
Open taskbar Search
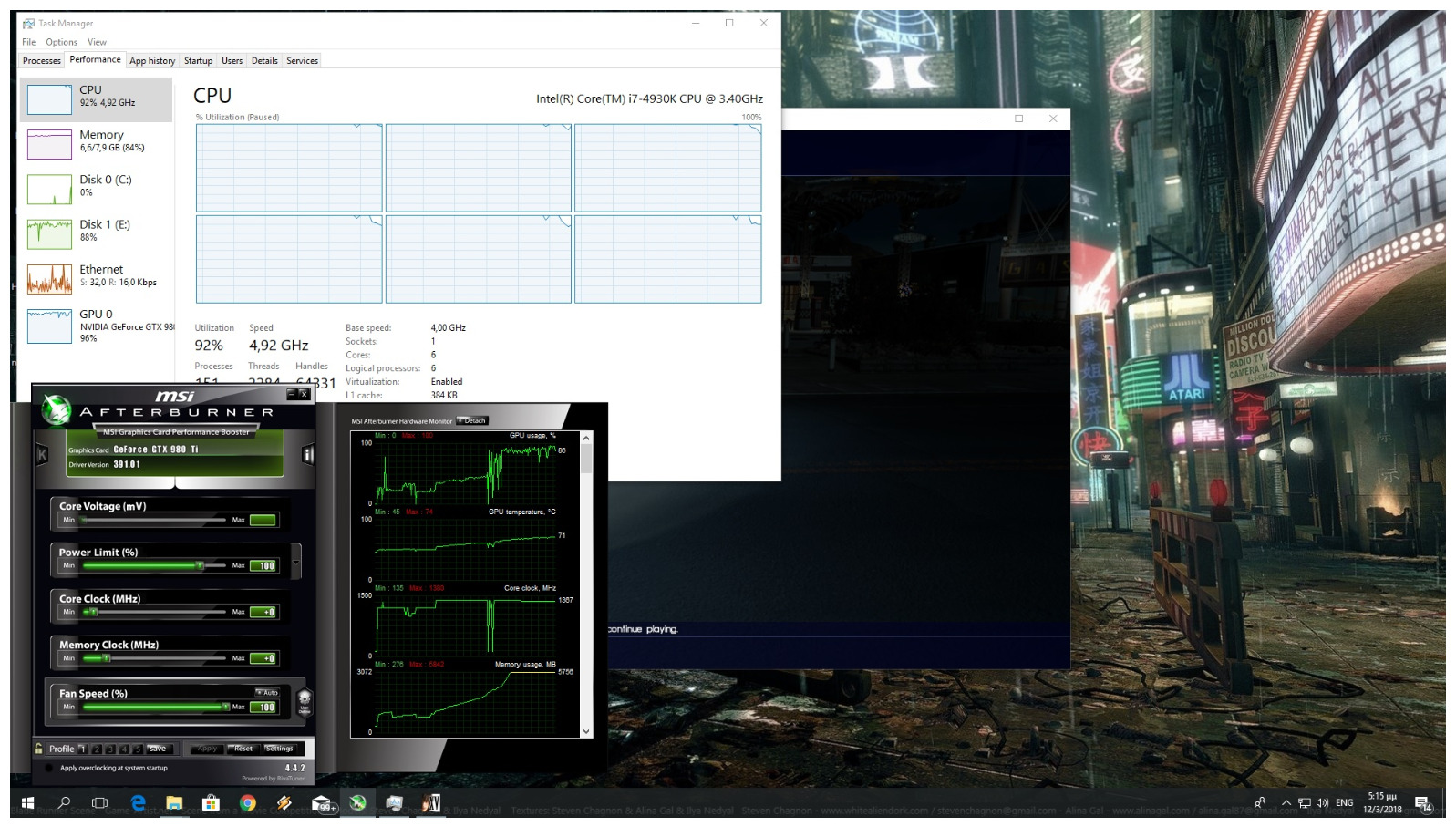(64, 802)
